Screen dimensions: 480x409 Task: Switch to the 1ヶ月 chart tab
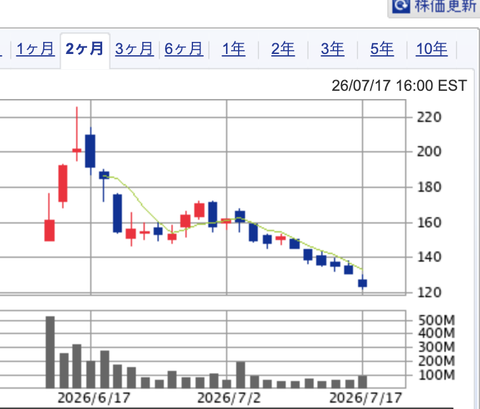click(x=35, y=49)
